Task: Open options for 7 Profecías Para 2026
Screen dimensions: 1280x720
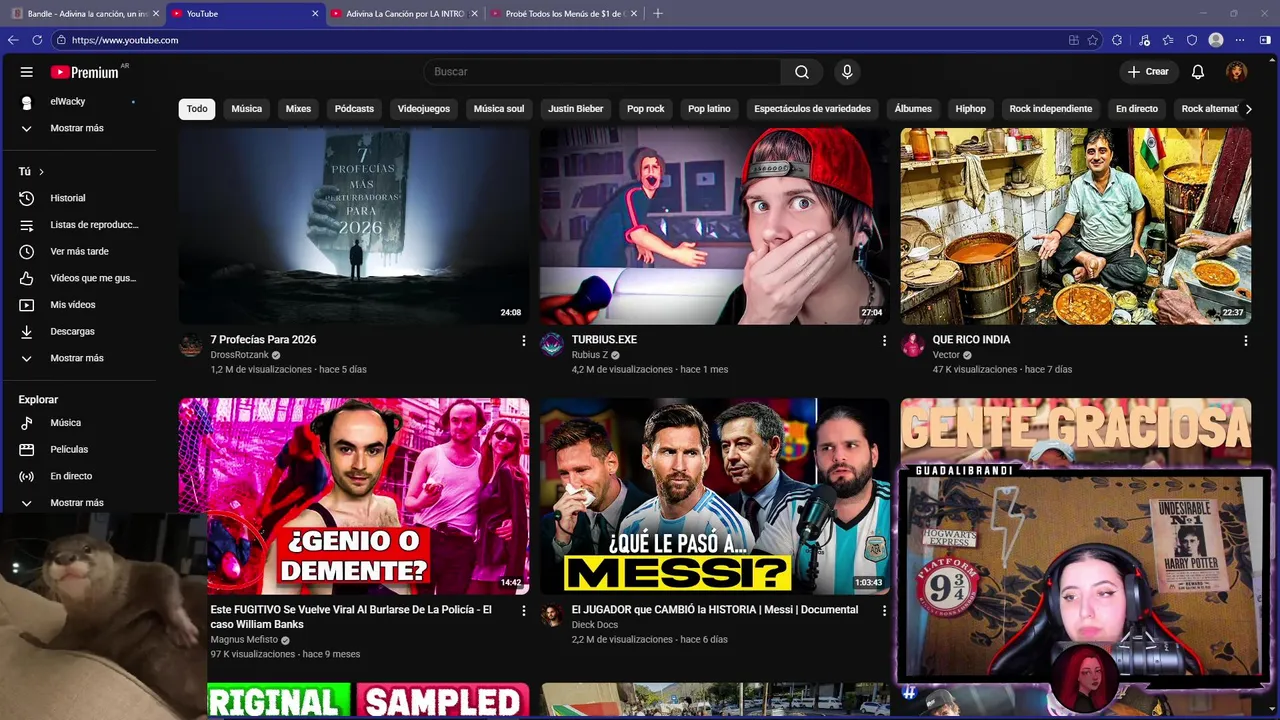Action: [523, 341]
